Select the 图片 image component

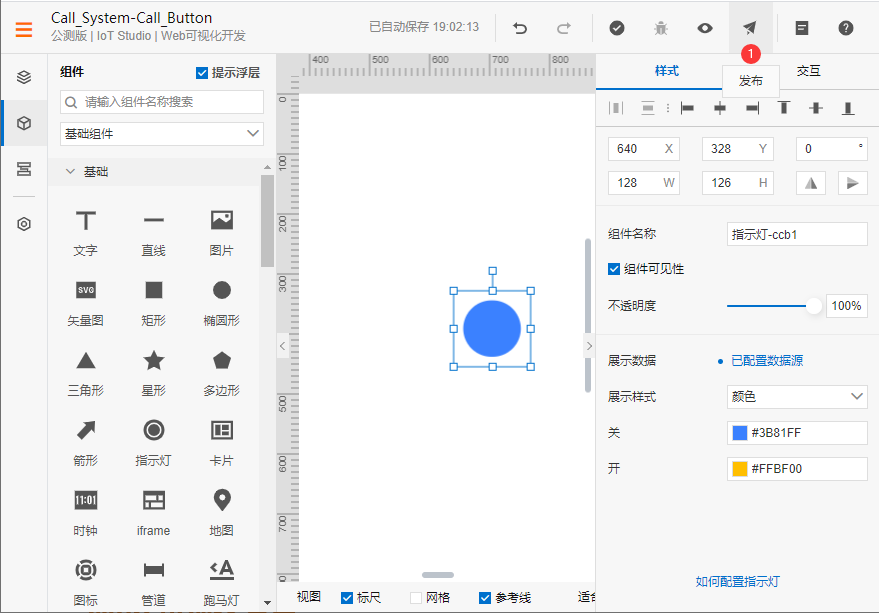[221, 233]
